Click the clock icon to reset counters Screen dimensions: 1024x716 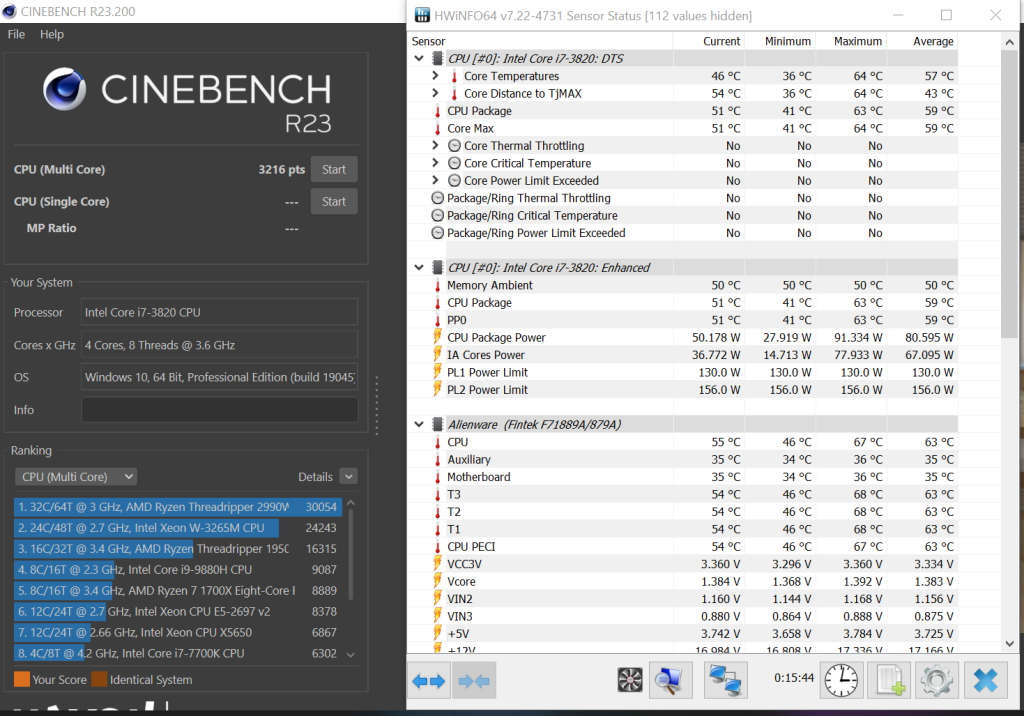click(x=841, y=680)
